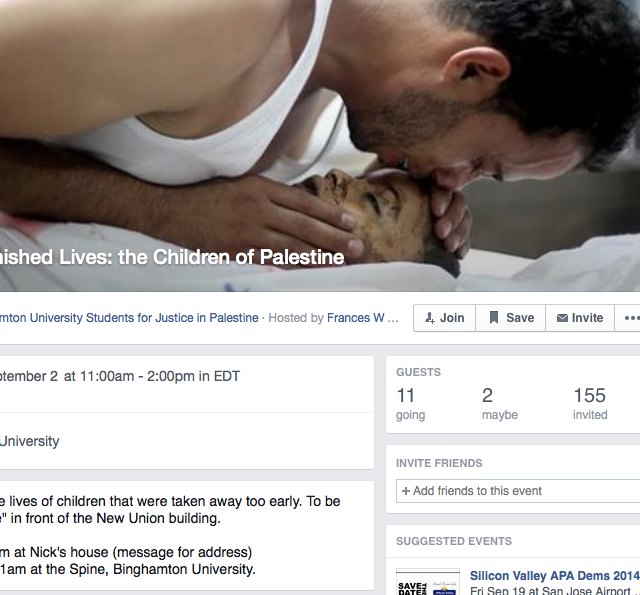
Task: Open Silicon Valley APA Dems 2014 event
Action: pos(555,576)
